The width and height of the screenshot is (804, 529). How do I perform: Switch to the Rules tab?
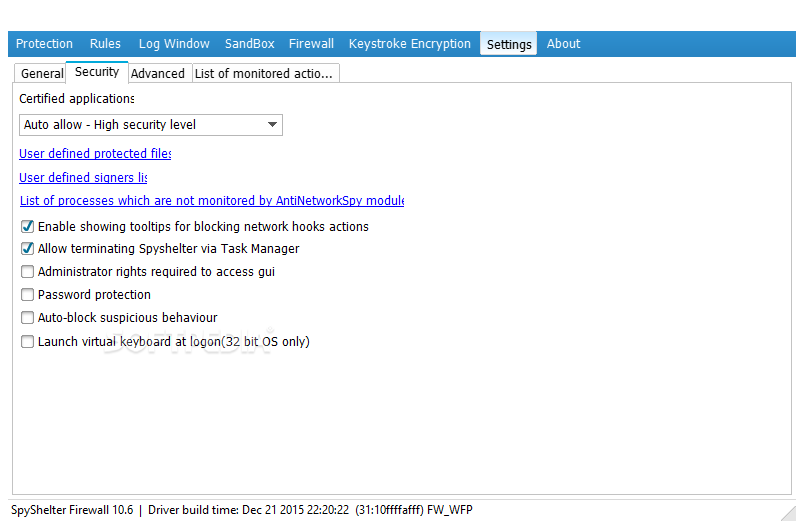(x=105, y=44)
